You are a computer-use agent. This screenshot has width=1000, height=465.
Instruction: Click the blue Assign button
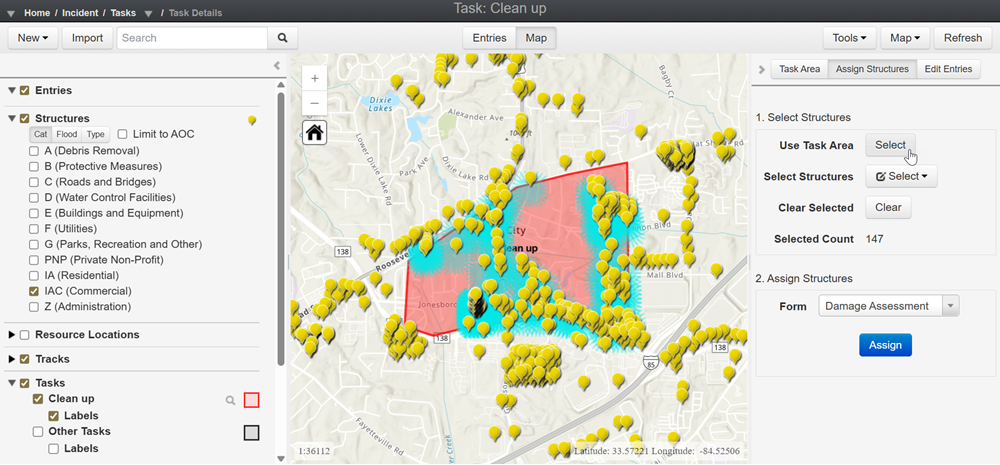click(x=885, y=345)
